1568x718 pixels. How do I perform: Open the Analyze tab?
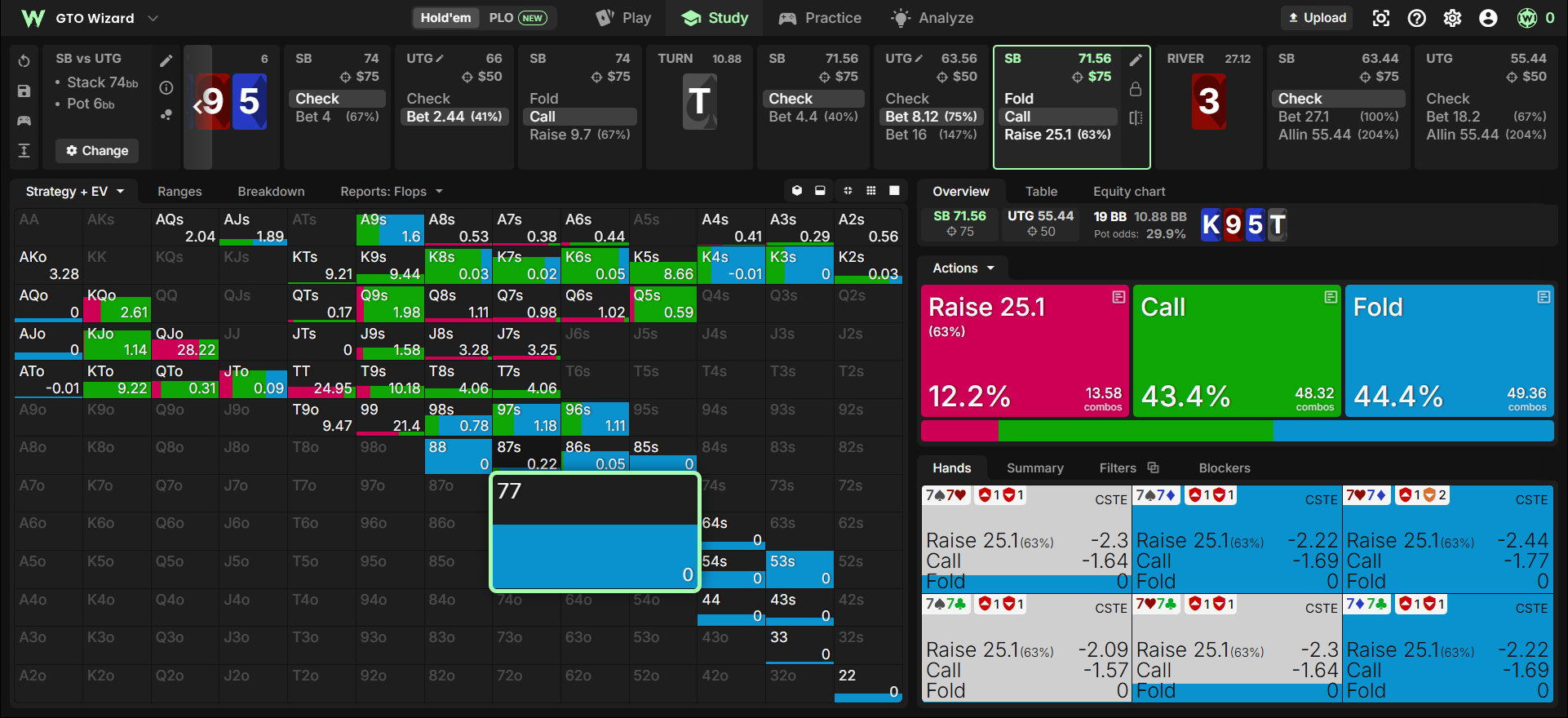point(932,18)
